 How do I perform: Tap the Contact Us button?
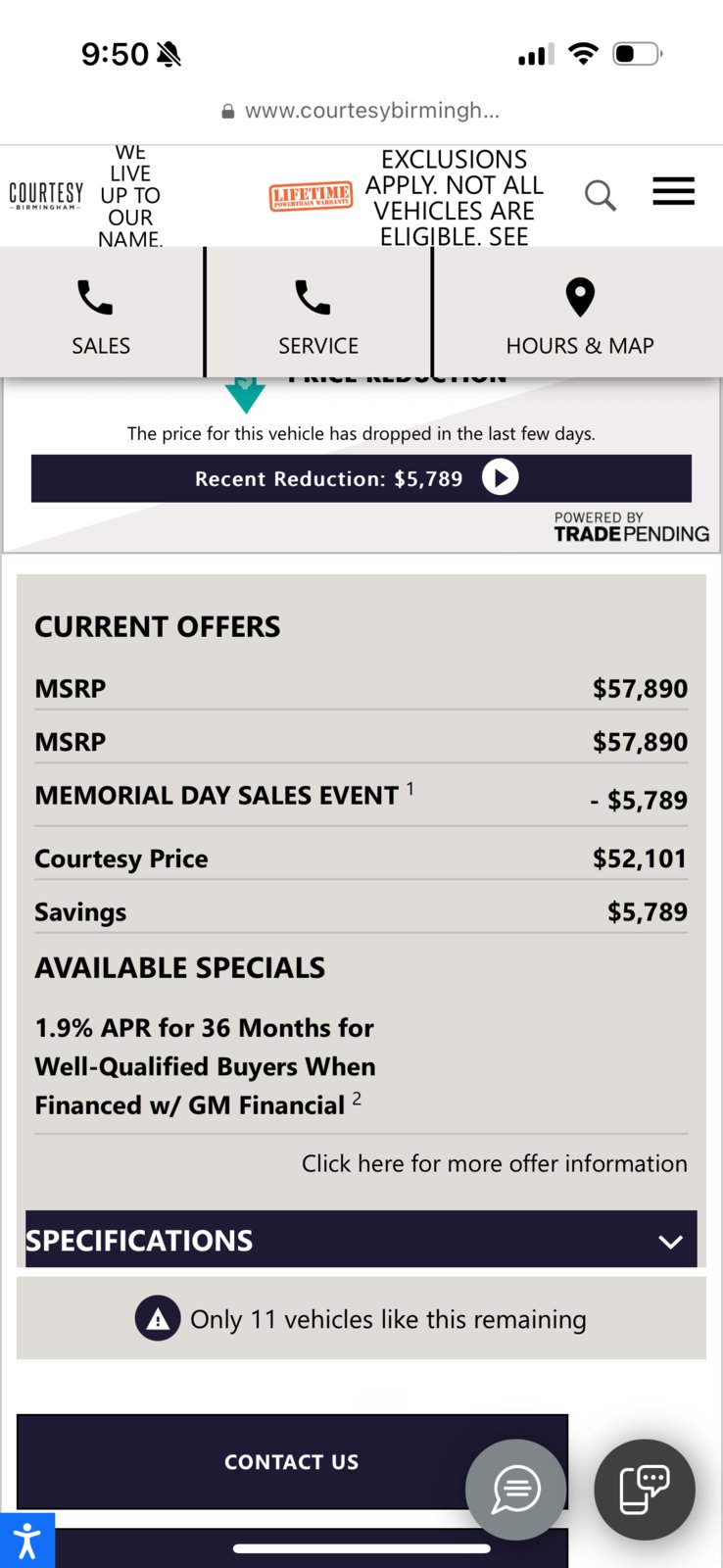292,1461
